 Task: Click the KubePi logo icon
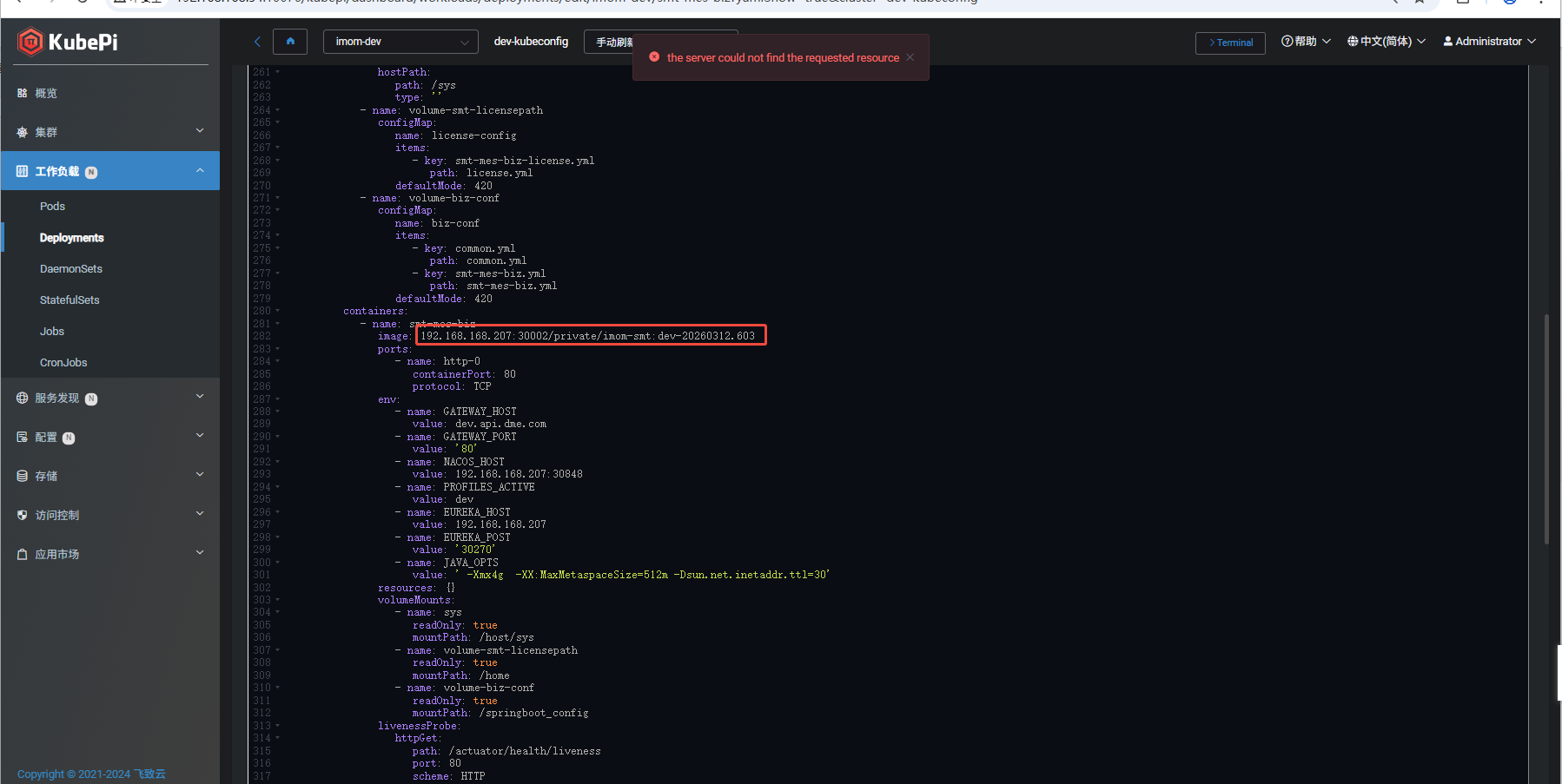pos(30,42)
